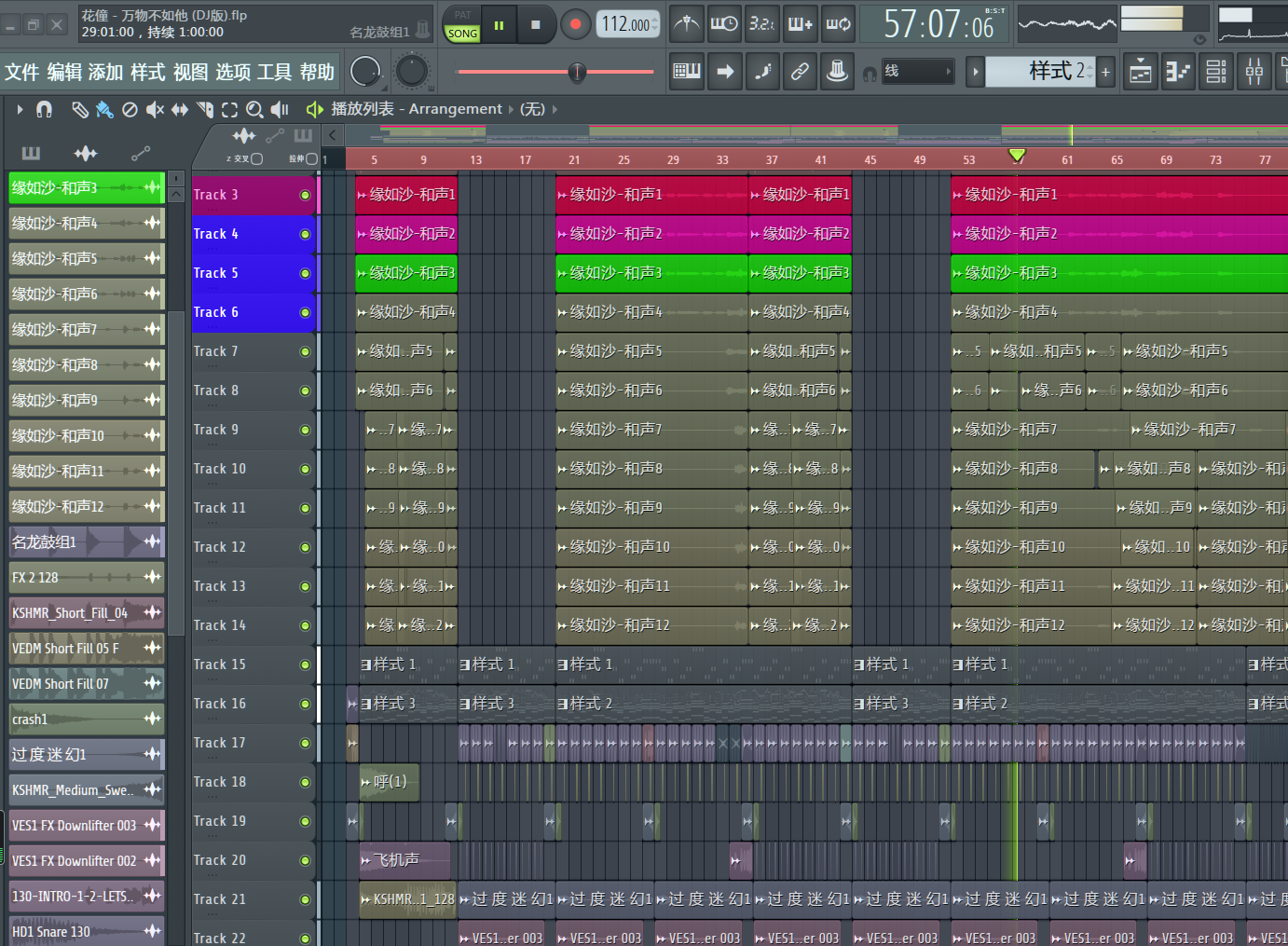The height and width of the screenshot is (946, 1288).
Task: Select the Paint brush tool
Action: tap(104, 110)
